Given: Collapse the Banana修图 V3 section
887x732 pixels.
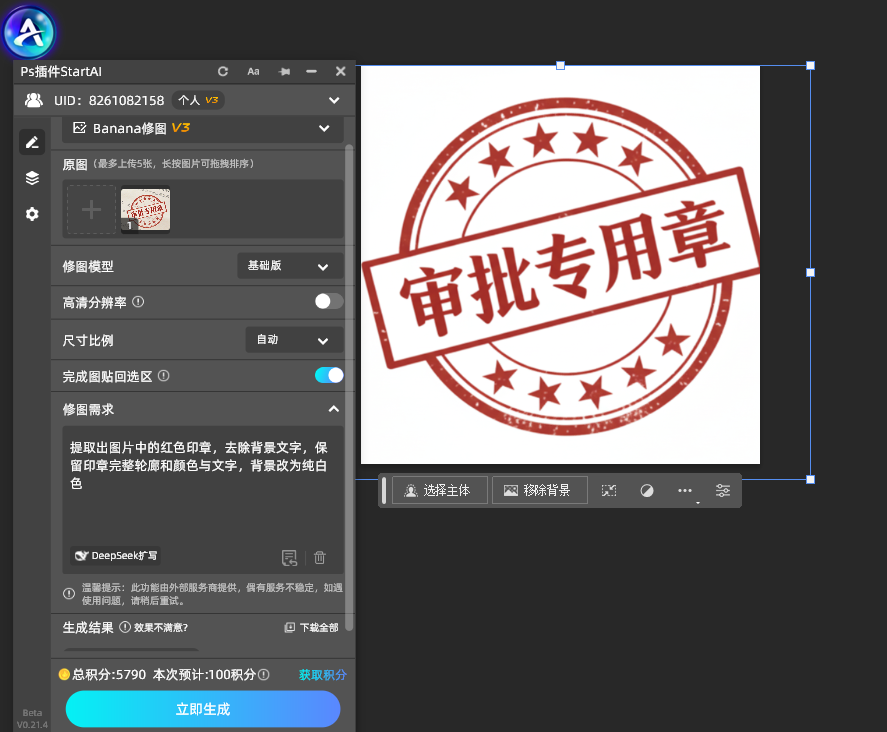Looking at the screenshot, I should 323,128.
